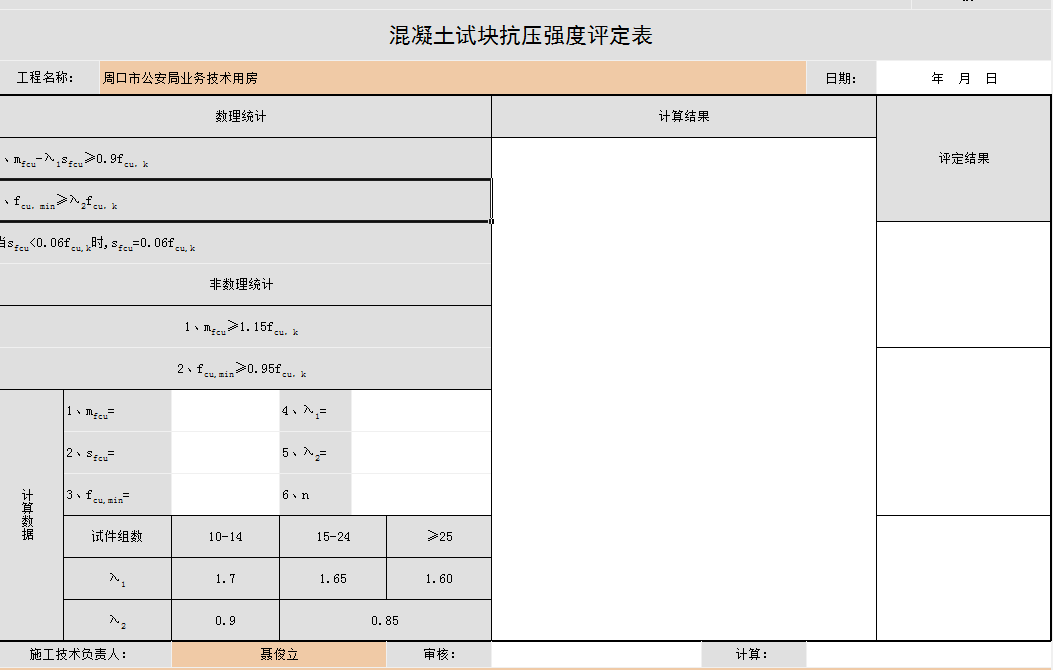The width and height of the screenshot is (1053, 670).
Task: Click the empty value cell after 4、λ1=
Action: [x=421, y=411]
